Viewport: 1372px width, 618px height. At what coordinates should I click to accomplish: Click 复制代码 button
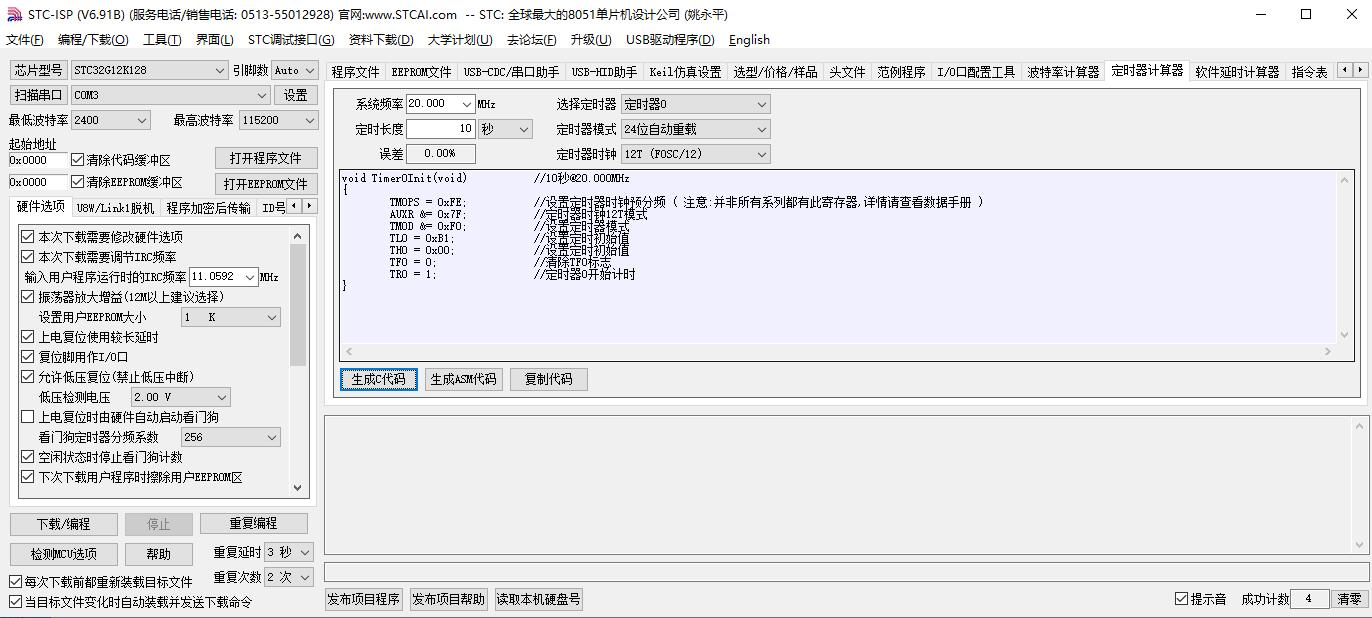[x=548, y=379]
